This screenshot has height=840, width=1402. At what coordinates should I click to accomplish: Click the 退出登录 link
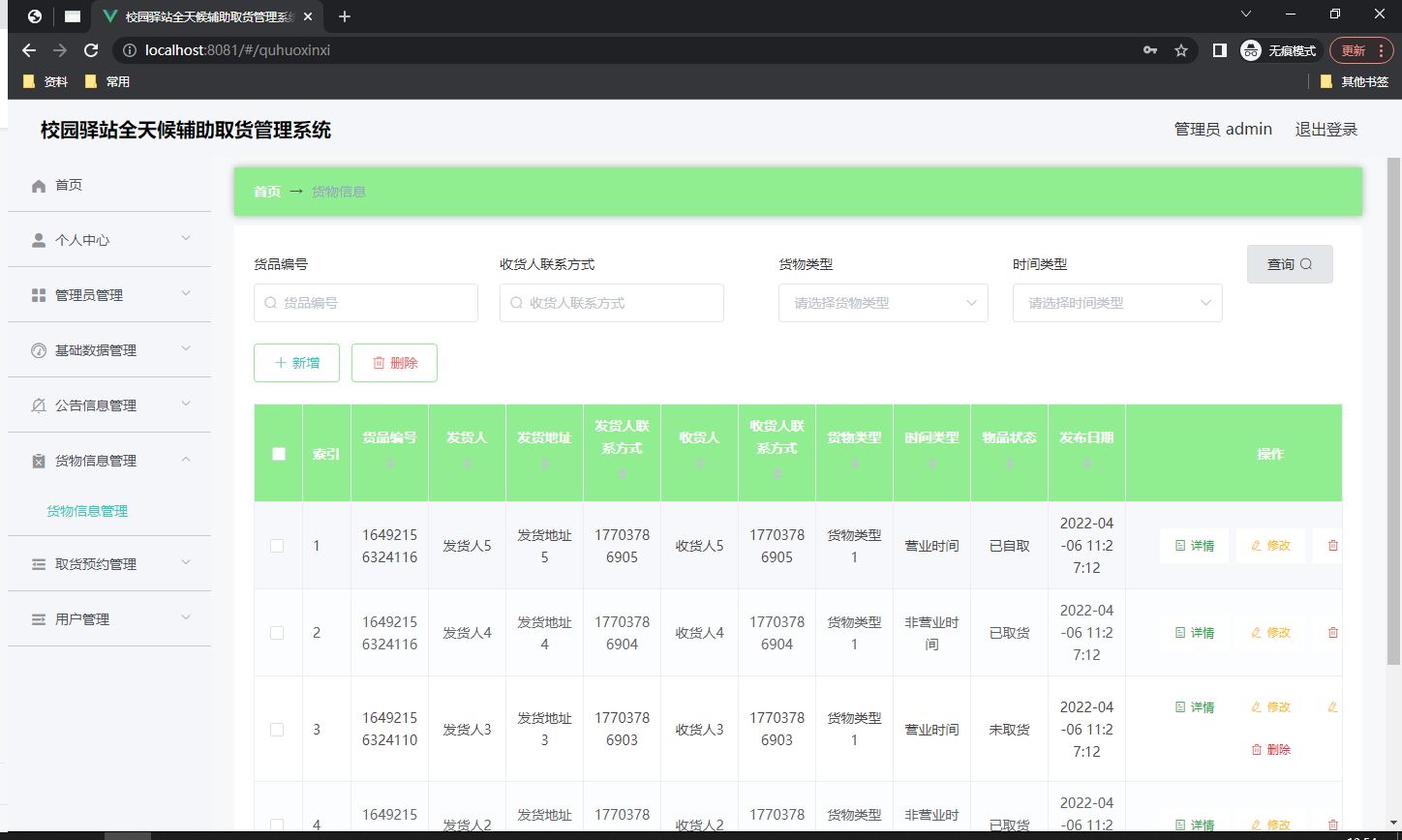coord(1326,130)
